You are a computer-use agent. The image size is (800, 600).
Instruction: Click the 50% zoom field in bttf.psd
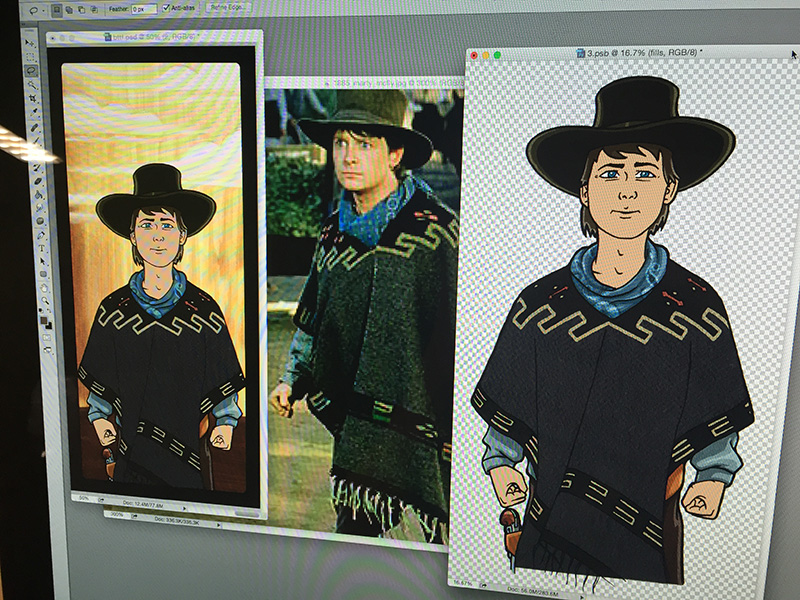(83, 498)
